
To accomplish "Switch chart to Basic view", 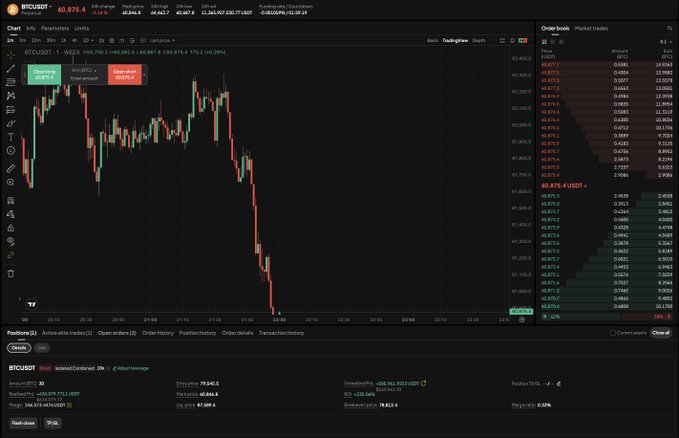I will click(x=433, y=40).
